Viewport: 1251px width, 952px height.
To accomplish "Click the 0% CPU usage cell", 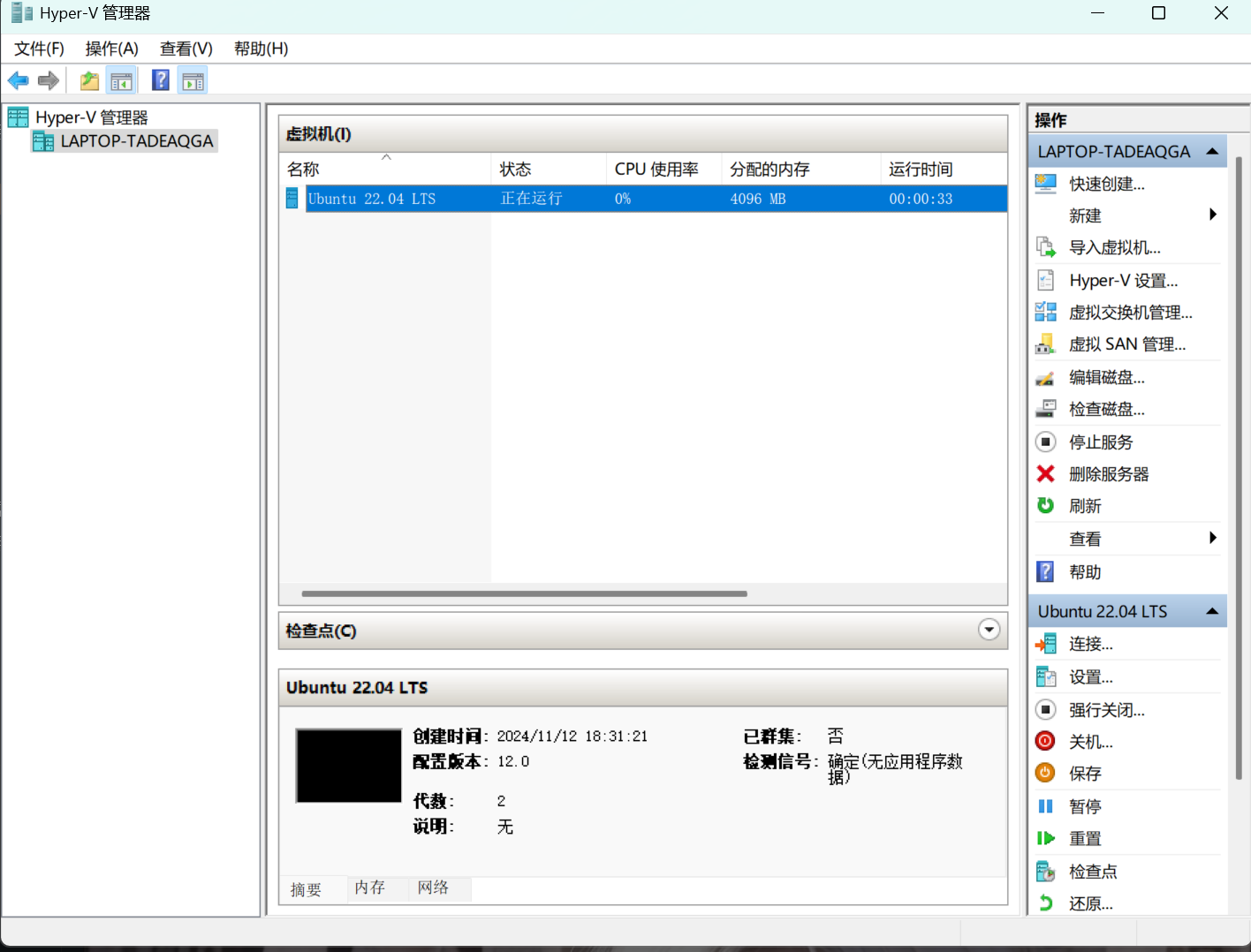I will pos(623,199).
